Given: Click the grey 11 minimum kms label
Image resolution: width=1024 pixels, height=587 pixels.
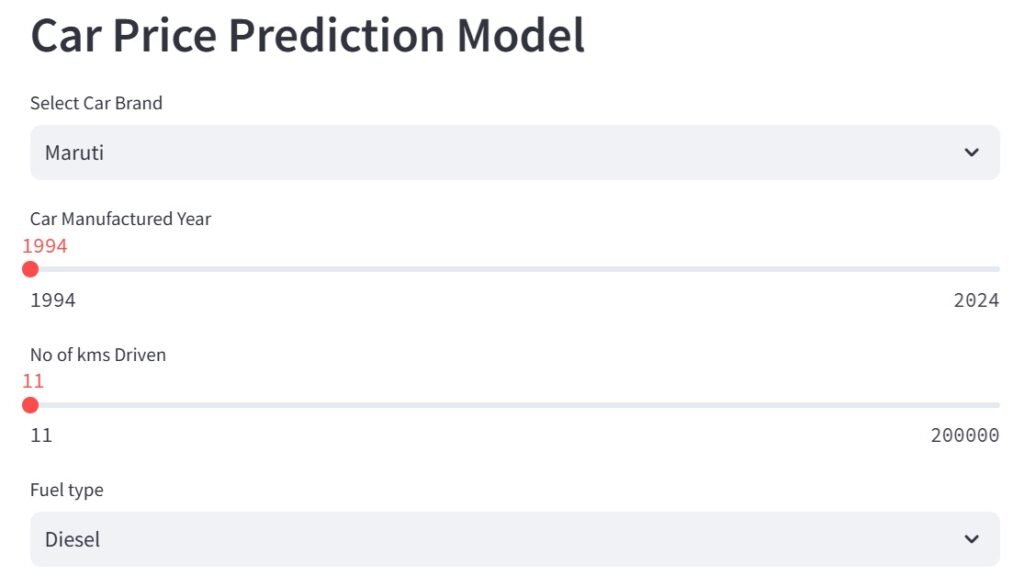Looking at the screenshot, I should pos(41,436).
